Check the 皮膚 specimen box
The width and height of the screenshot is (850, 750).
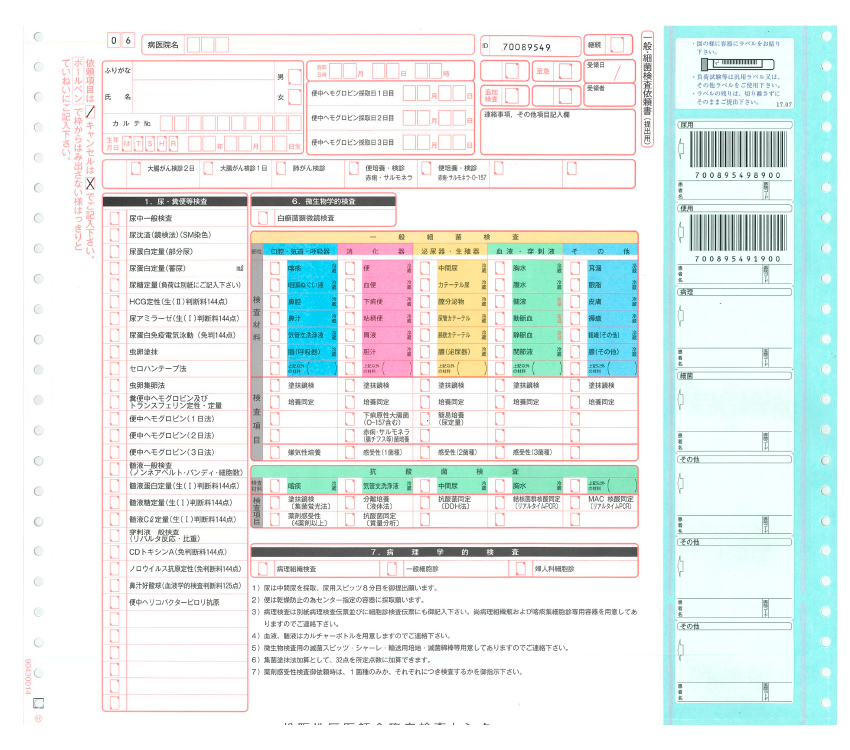point(575,301)
